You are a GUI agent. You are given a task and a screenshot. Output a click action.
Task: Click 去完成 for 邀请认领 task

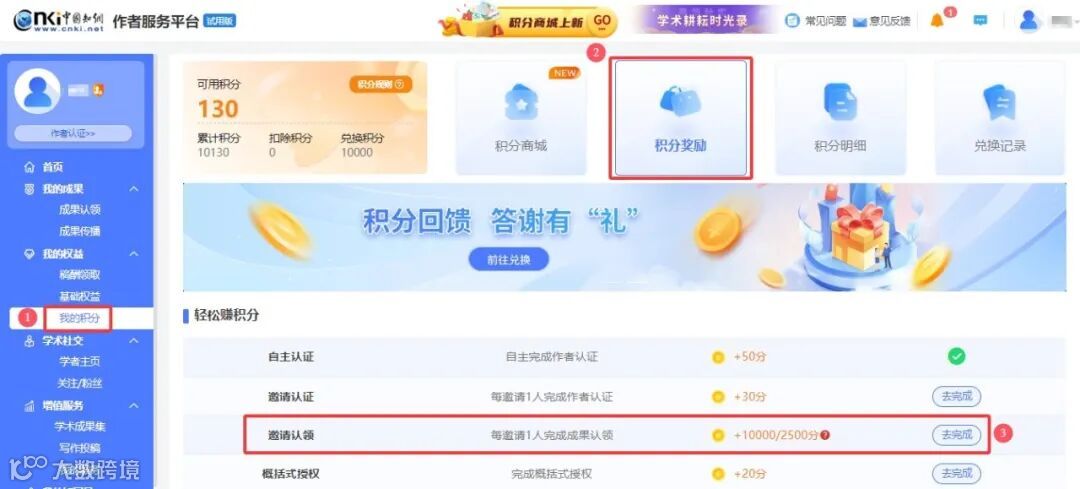(956, 435)
